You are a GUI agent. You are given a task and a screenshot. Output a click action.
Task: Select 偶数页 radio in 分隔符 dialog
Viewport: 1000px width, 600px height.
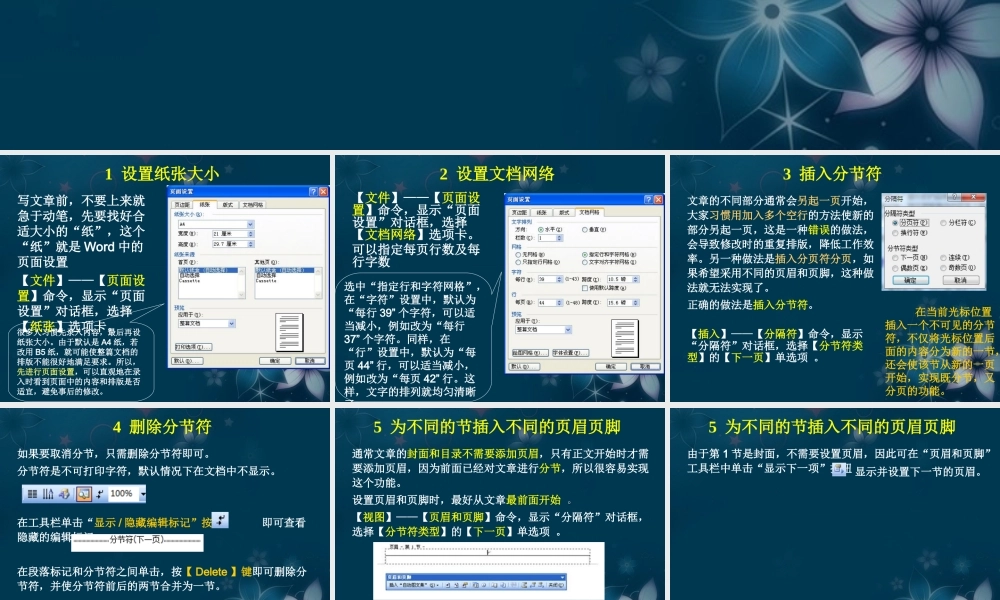895,268
